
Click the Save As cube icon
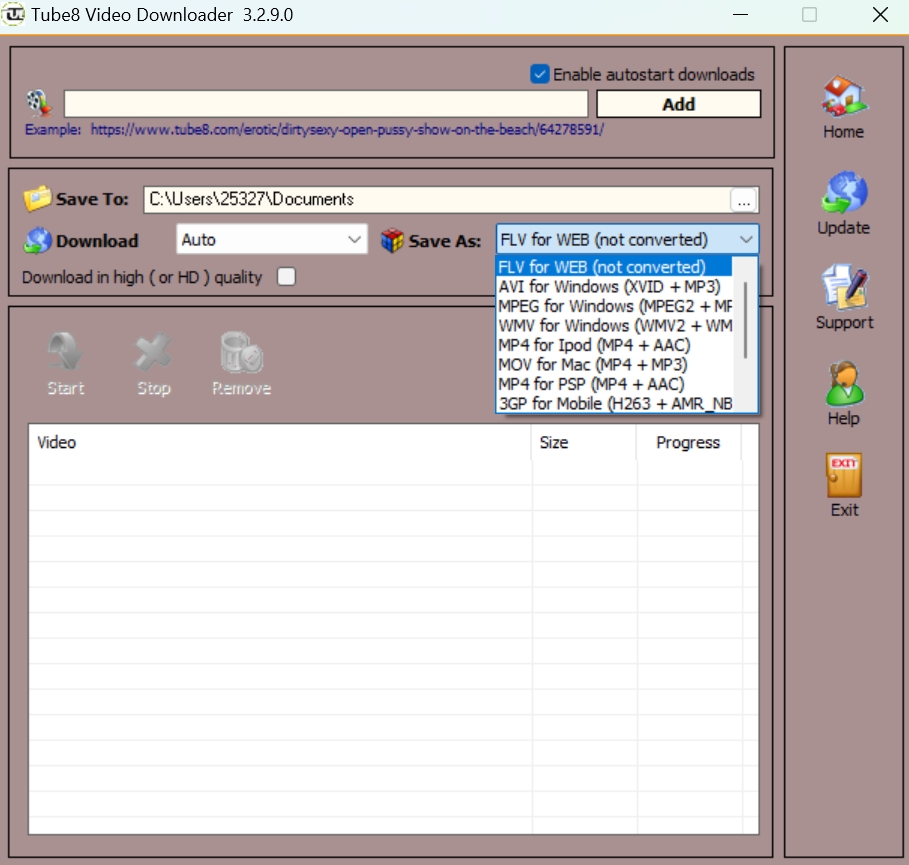click(x=392, y=240)
